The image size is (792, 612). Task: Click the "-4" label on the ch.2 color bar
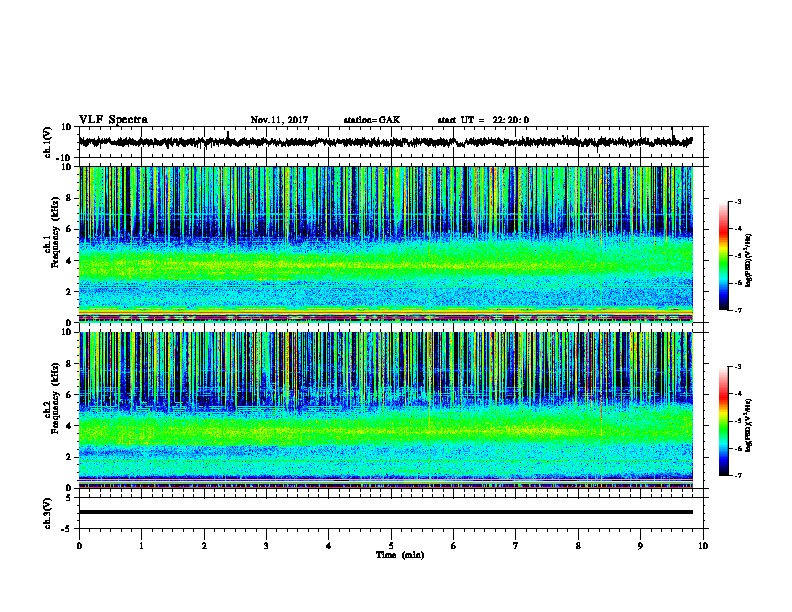pyautogui.click(x=737, y=393)
